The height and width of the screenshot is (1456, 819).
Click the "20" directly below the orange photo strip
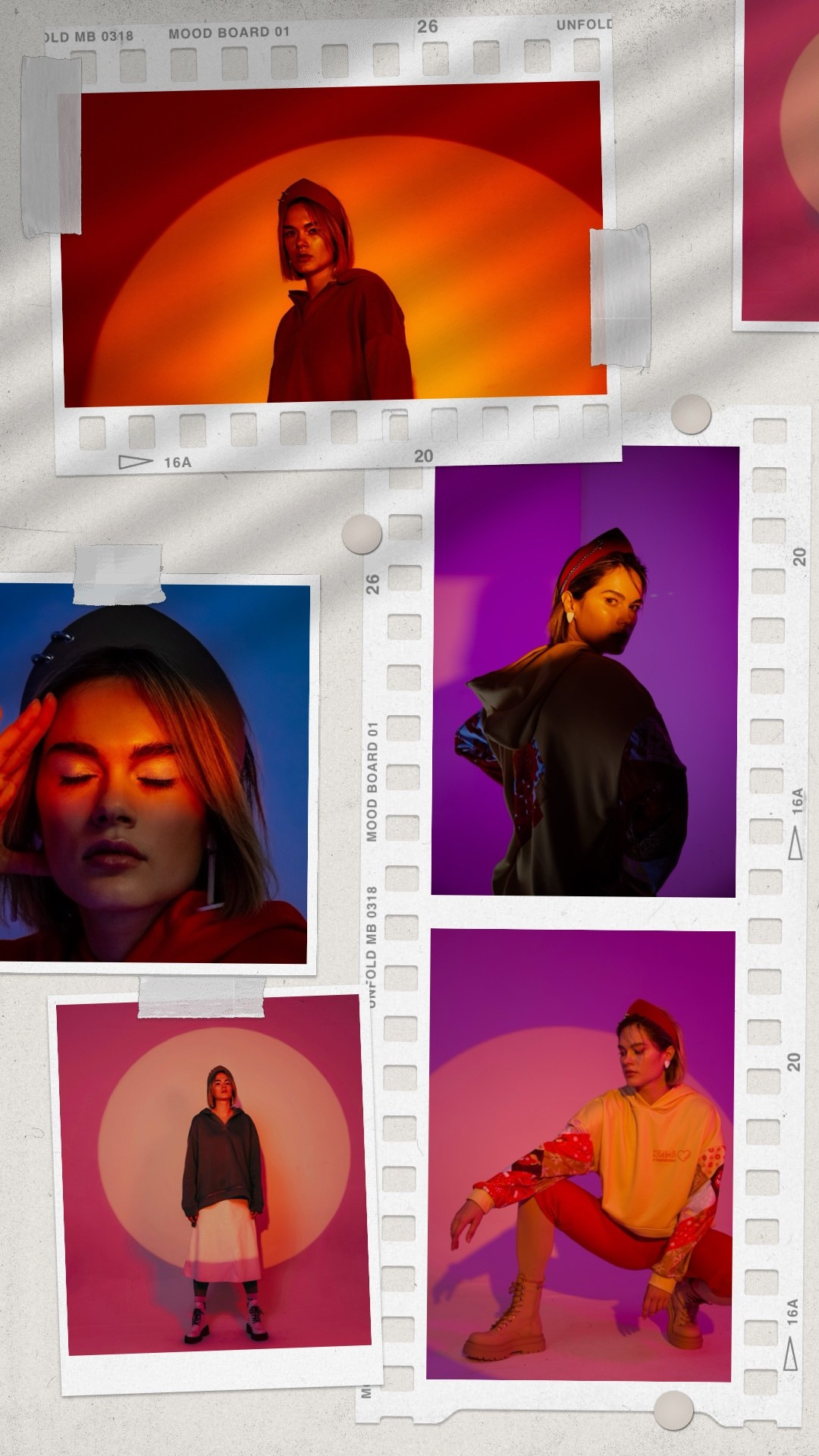(424, 456)
